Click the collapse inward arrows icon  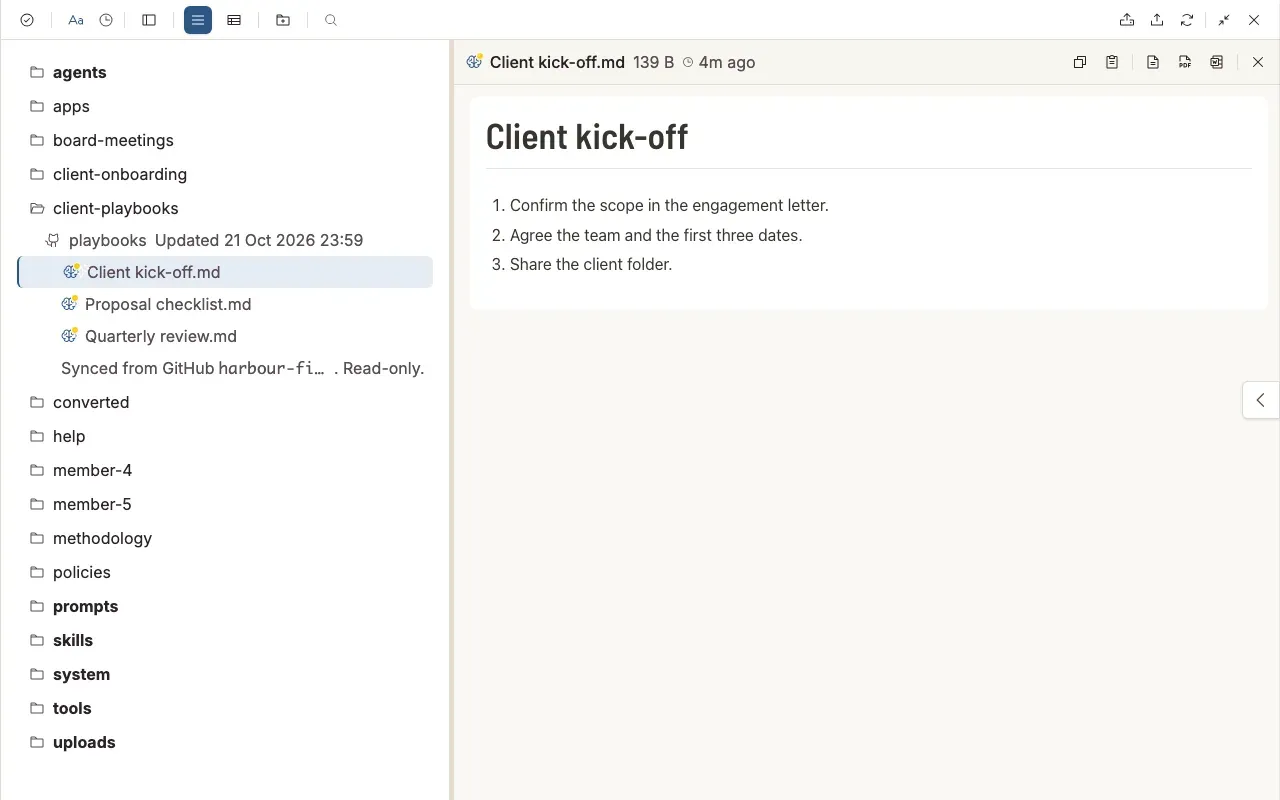pos(1224,20)
